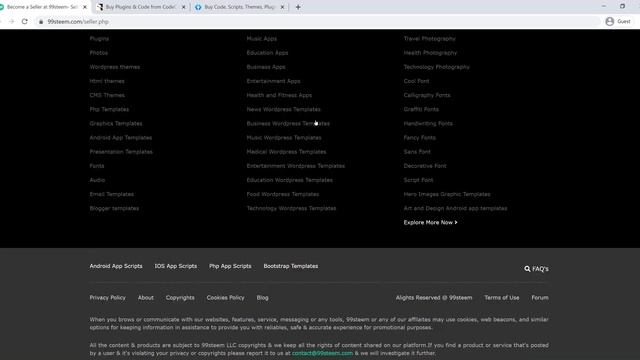This screenshot has width=640, height=360.
Task: Open Graffiti Fonts link
Action: tap(421, 109)
